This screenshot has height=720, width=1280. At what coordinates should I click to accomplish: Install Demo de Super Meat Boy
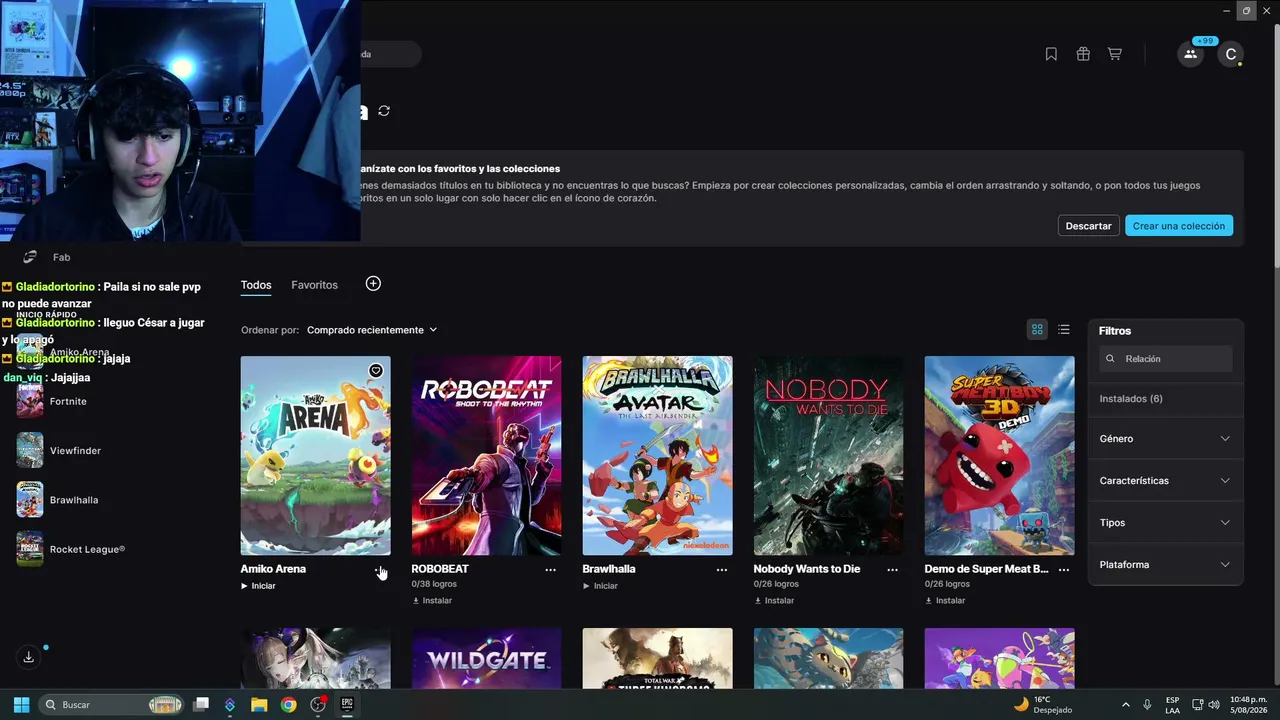click(945, 601)
